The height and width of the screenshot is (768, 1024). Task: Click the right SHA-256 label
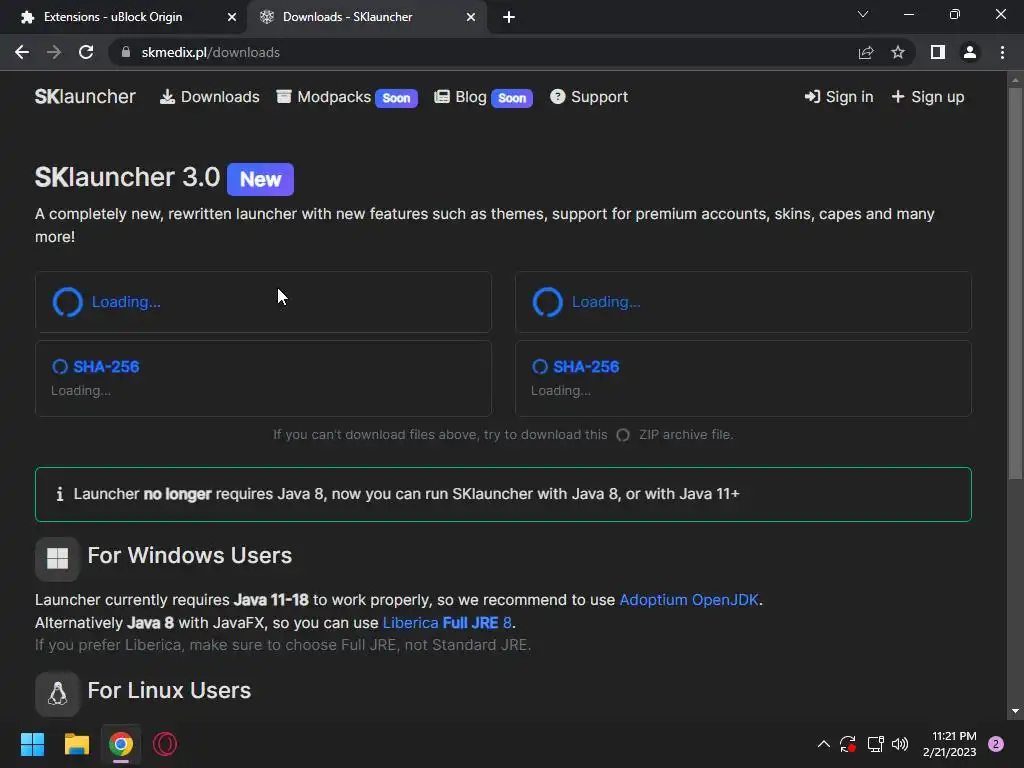tap(586, 366)
